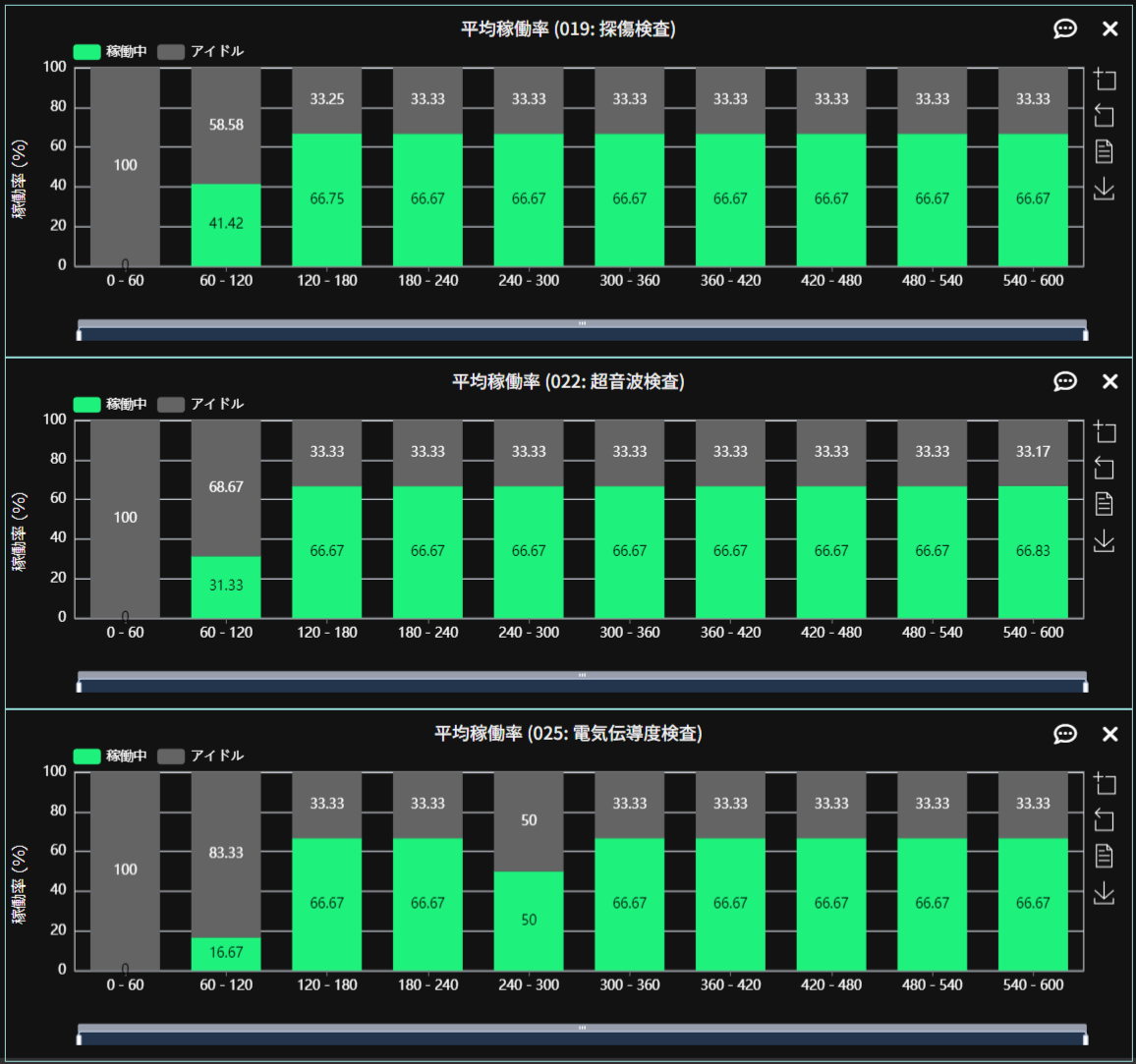Viewport: 1136px width, 1064px height.
Task: Open comments for the 022 超音波検査 chart
Action: pos(1065,381)
